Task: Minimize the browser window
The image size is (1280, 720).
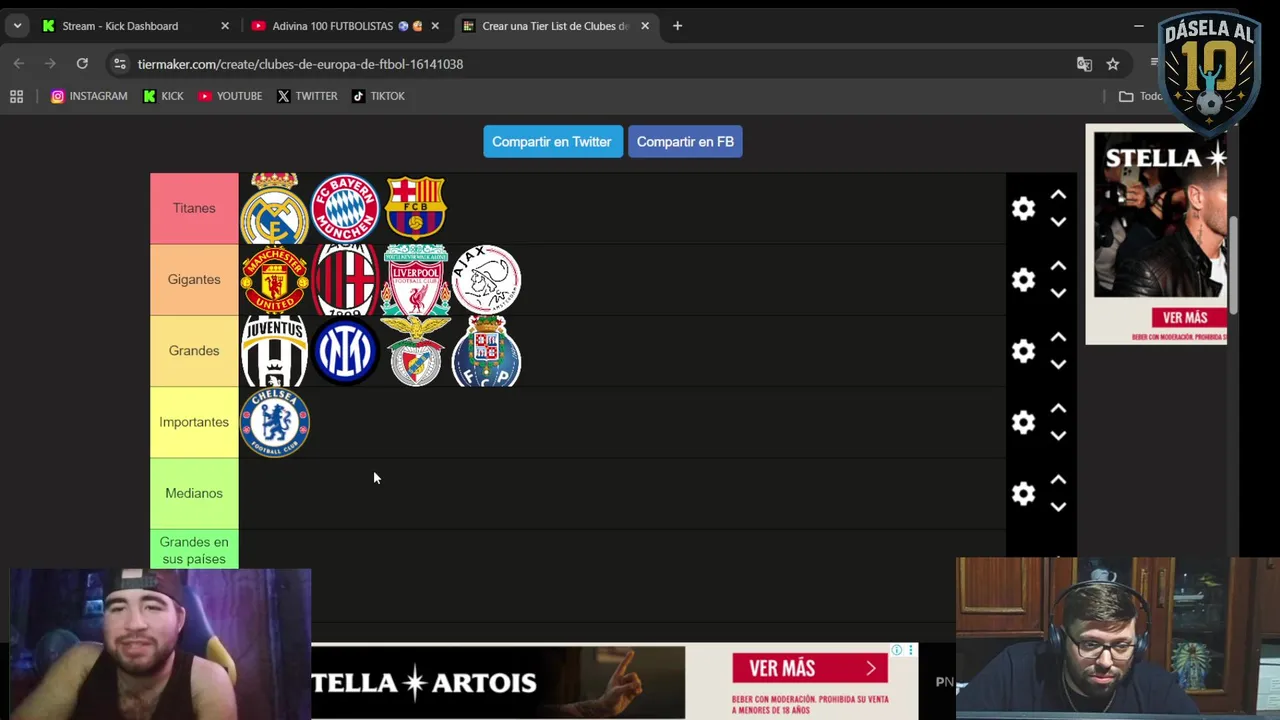Action: point(1139,26)
